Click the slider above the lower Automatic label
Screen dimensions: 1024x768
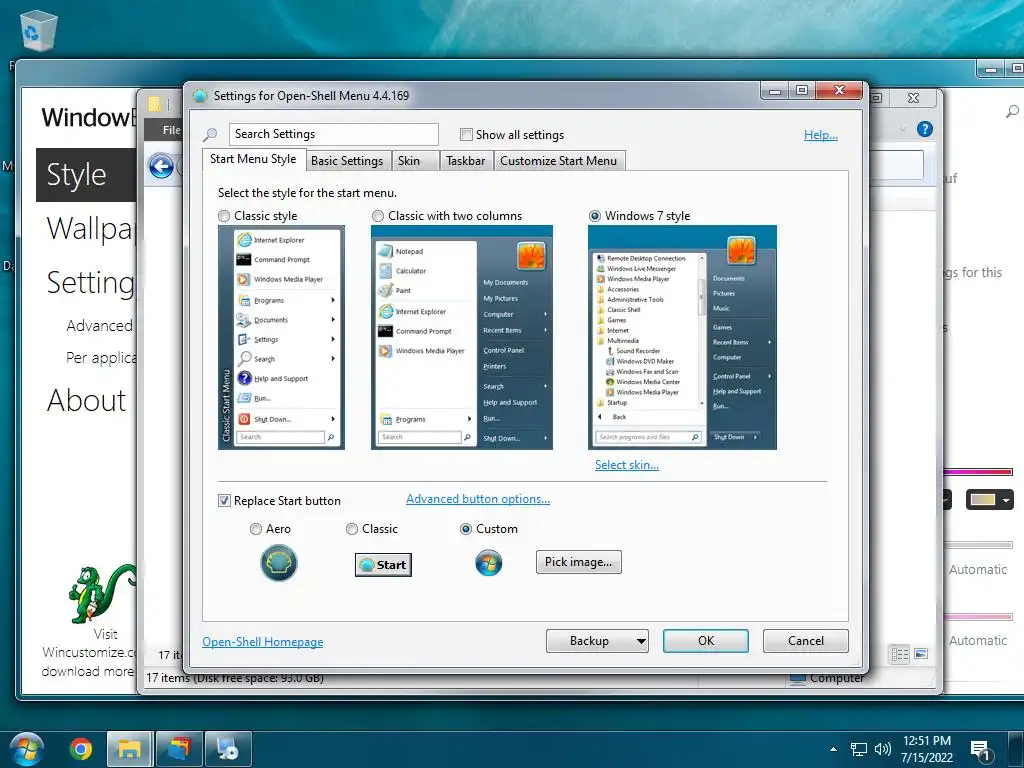(x=978, y=616)
